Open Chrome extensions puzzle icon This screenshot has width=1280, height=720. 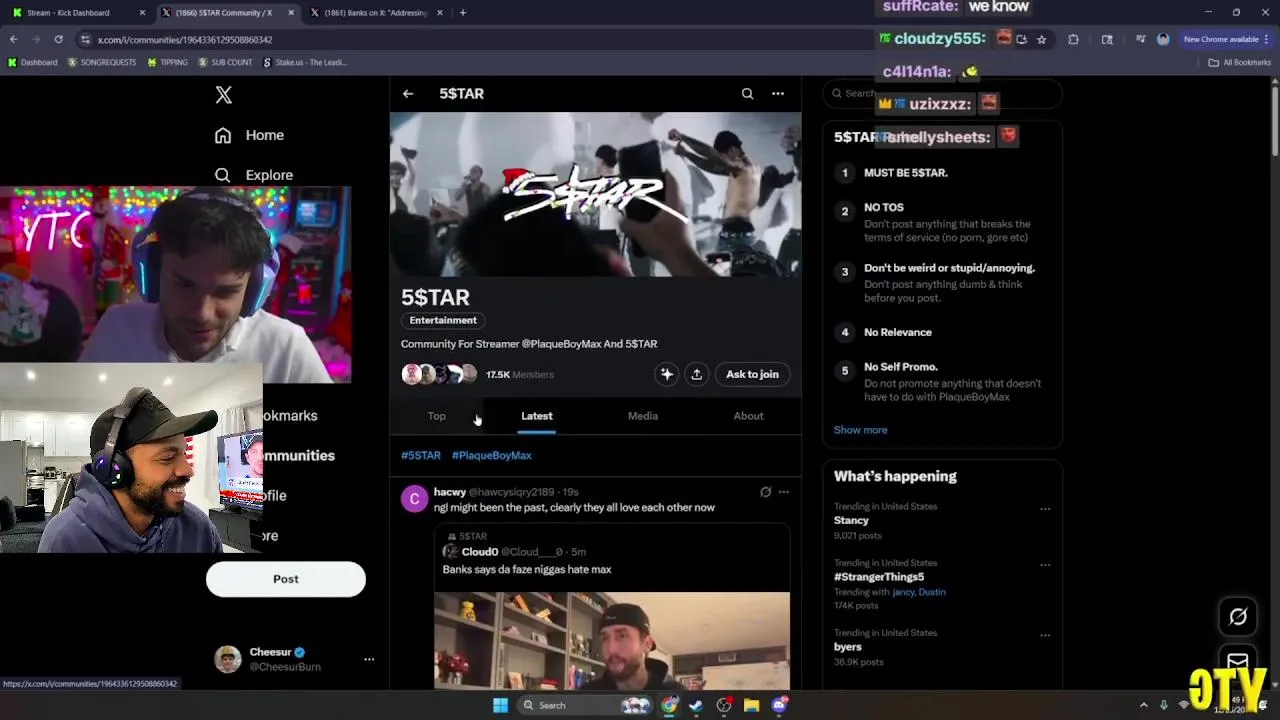point(1073,39)
